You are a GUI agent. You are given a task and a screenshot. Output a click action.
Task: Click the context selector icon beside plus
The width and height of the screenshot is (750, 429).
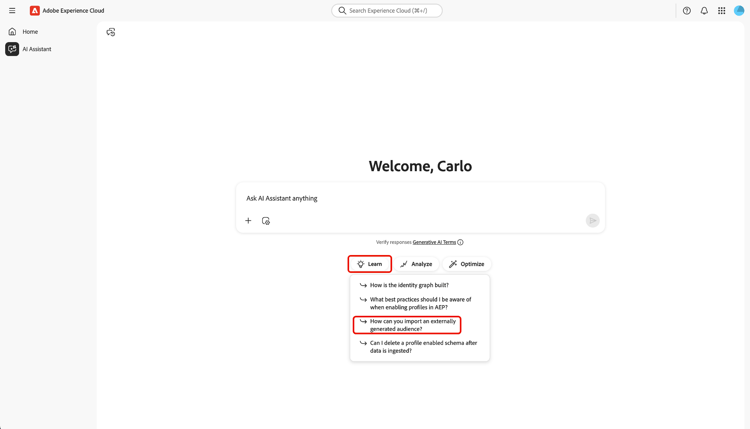(266, 220)
